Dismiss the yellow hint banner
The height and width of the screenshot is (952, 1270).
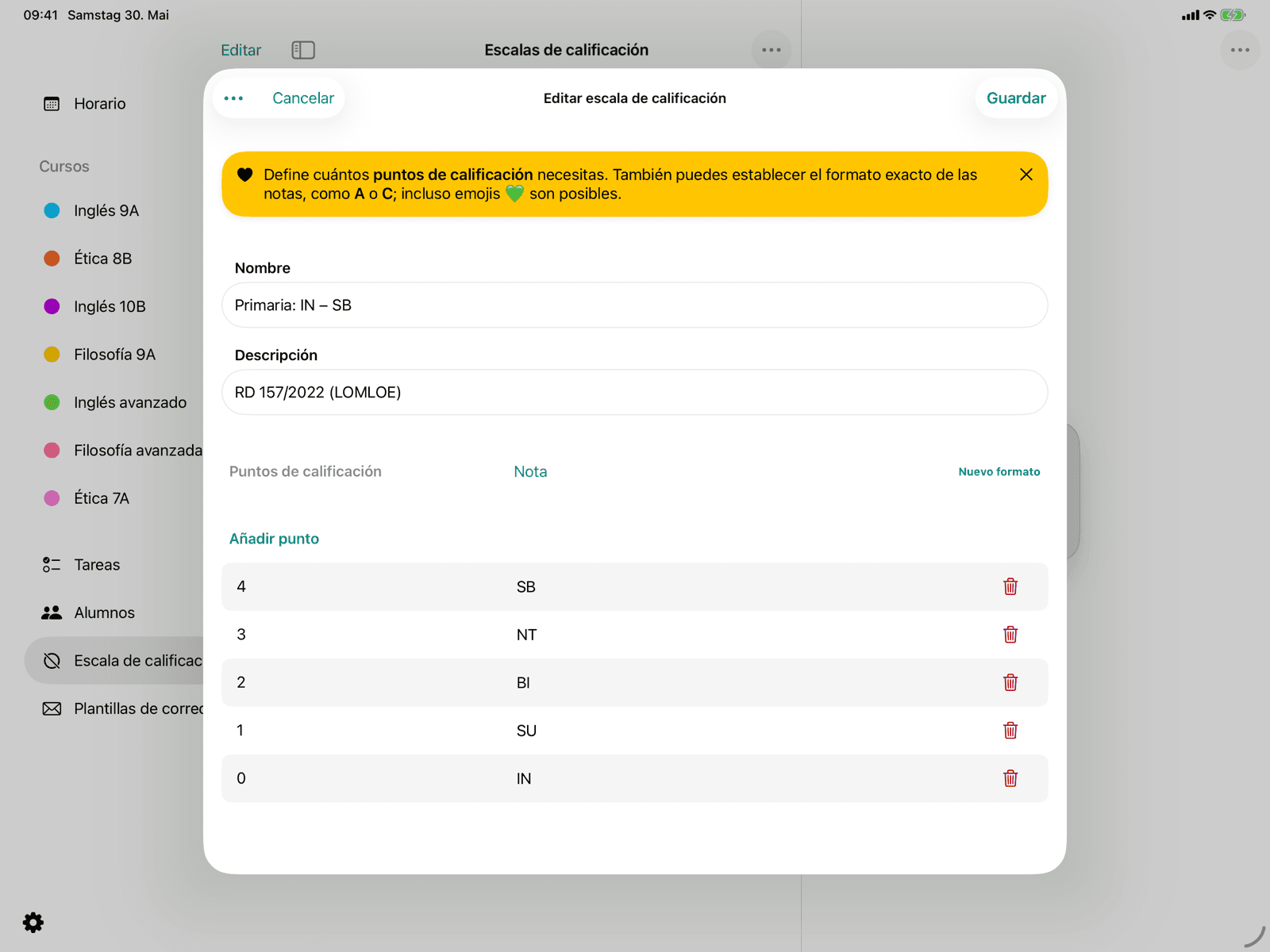coord(1026,175)
